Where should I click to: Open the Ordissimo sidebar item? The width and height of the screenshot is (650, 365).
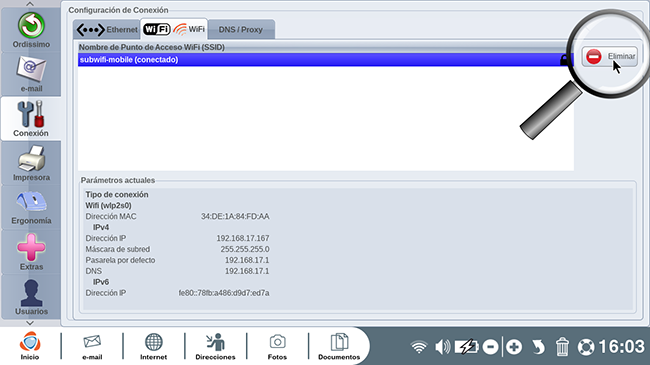(x=31, y=30)
